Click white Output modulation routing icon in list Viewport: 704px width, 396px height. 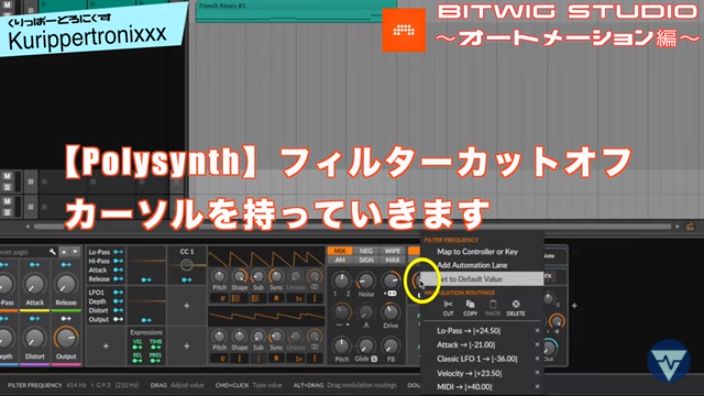click(x=119, y=319)
